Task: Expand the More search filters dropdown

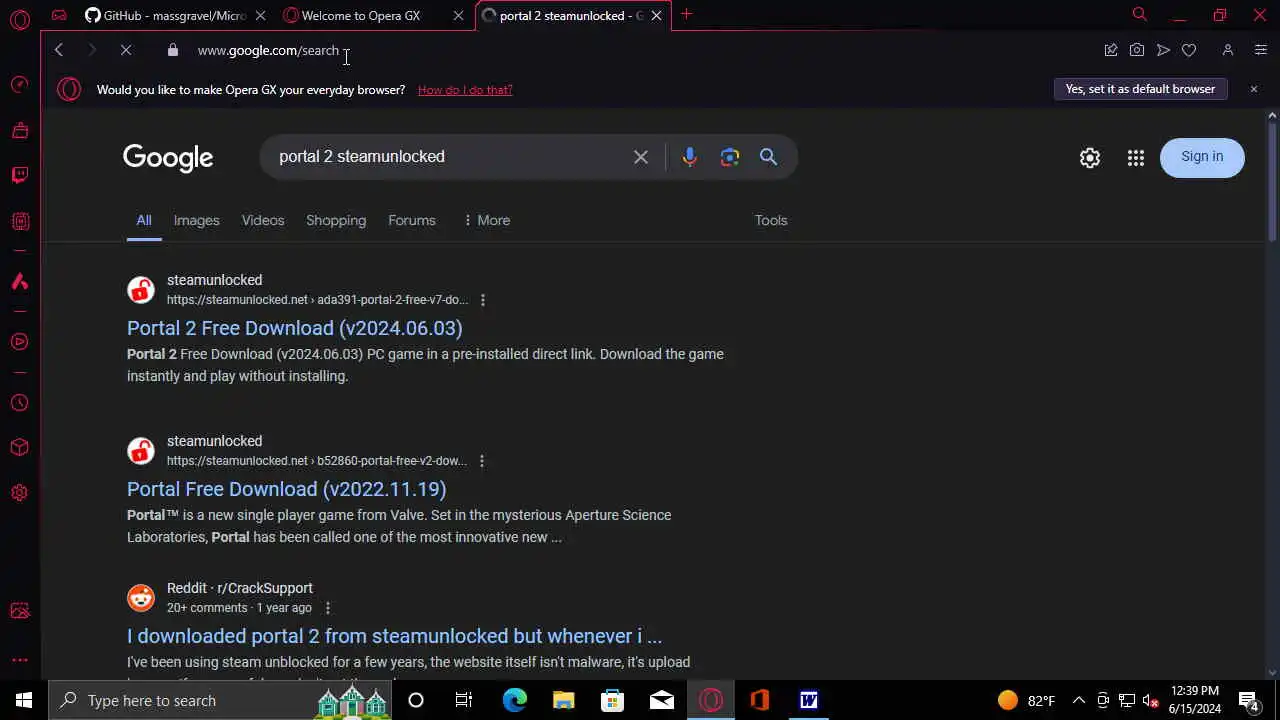Action: [x=487, y=220]
